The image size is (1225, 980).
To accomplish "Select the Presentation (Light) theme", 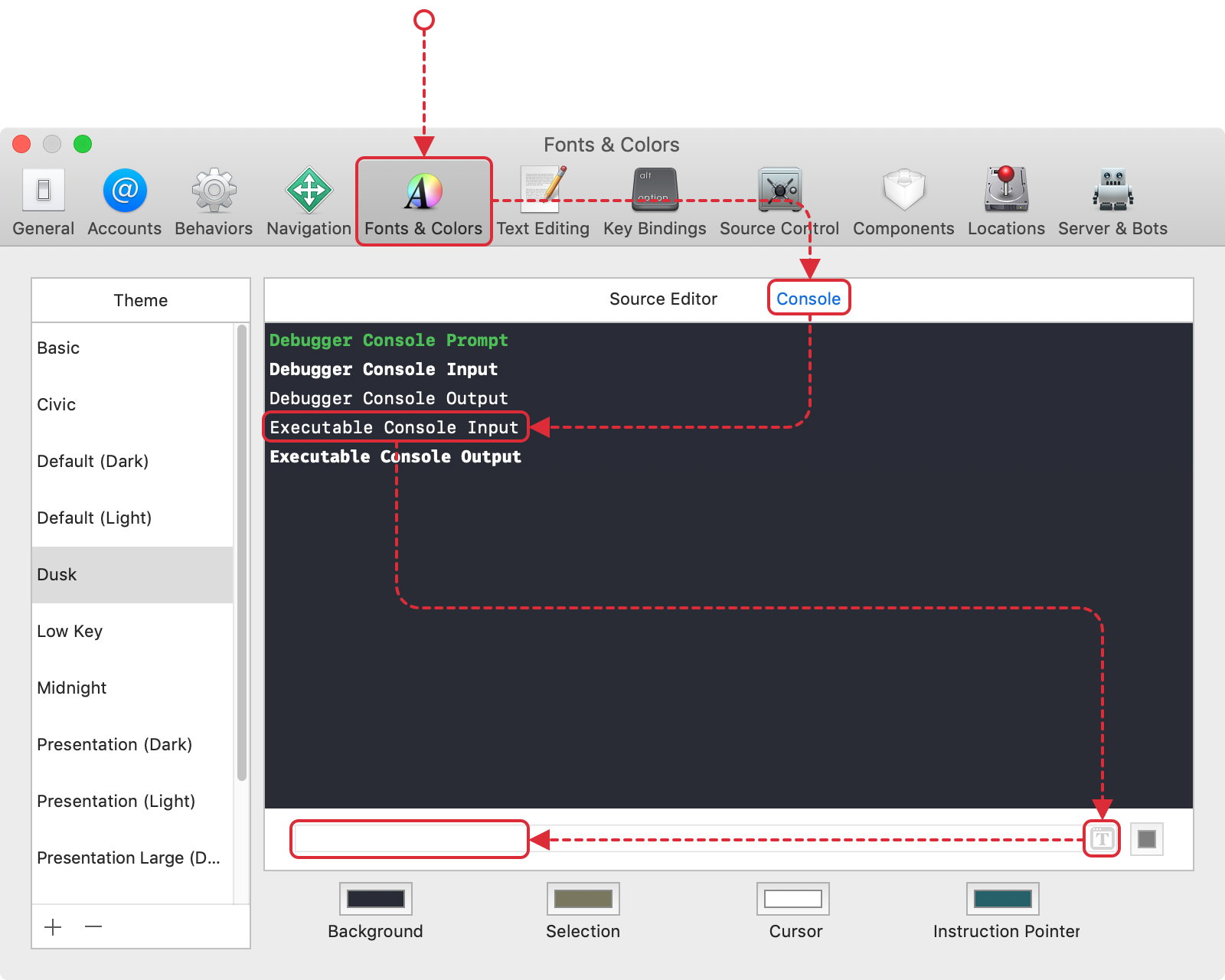I will pyautogui.click(x=132, y=802).
